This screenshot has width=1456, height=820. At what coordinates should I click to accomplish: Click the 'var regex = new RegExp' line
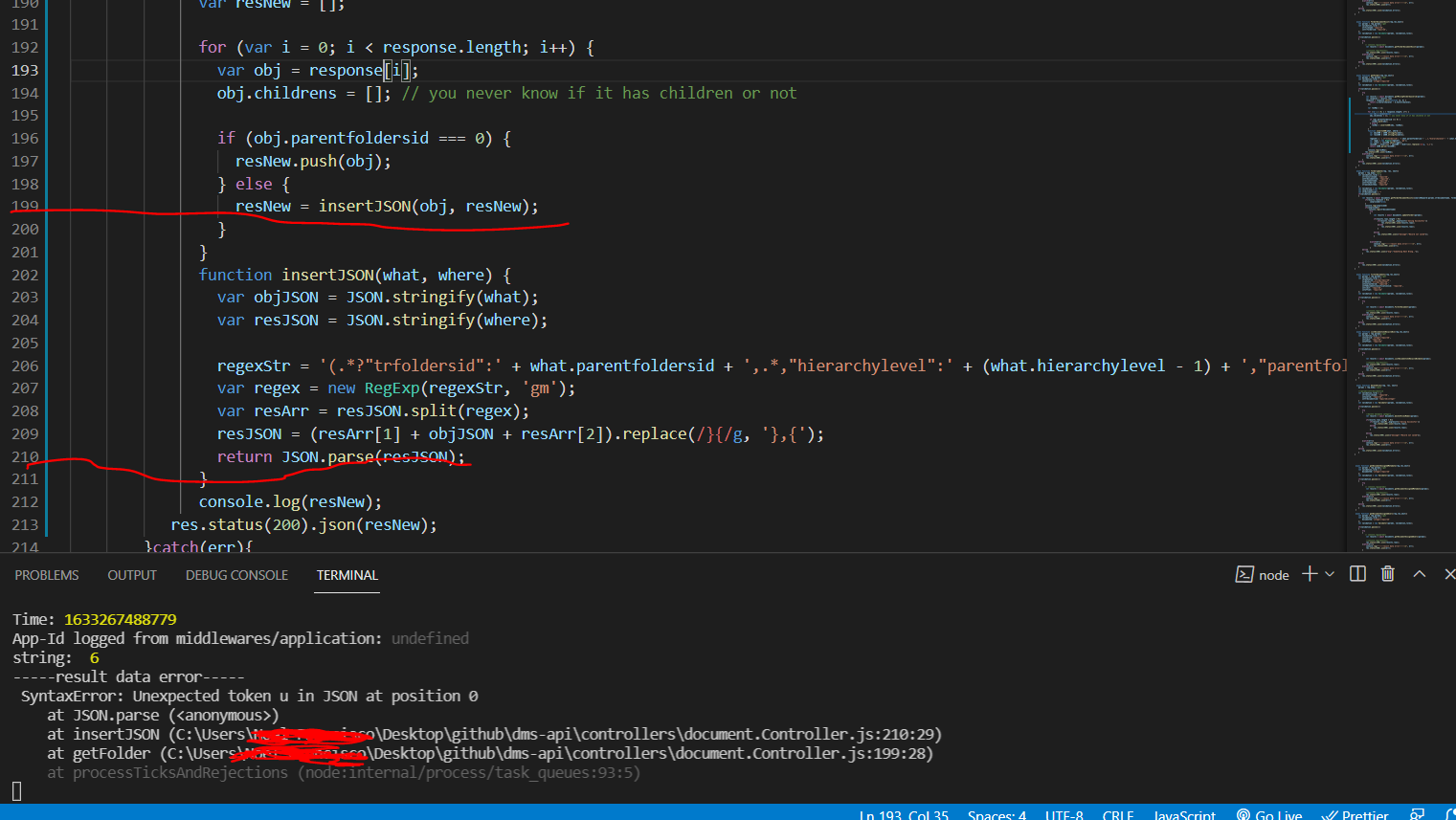[396, 388]
